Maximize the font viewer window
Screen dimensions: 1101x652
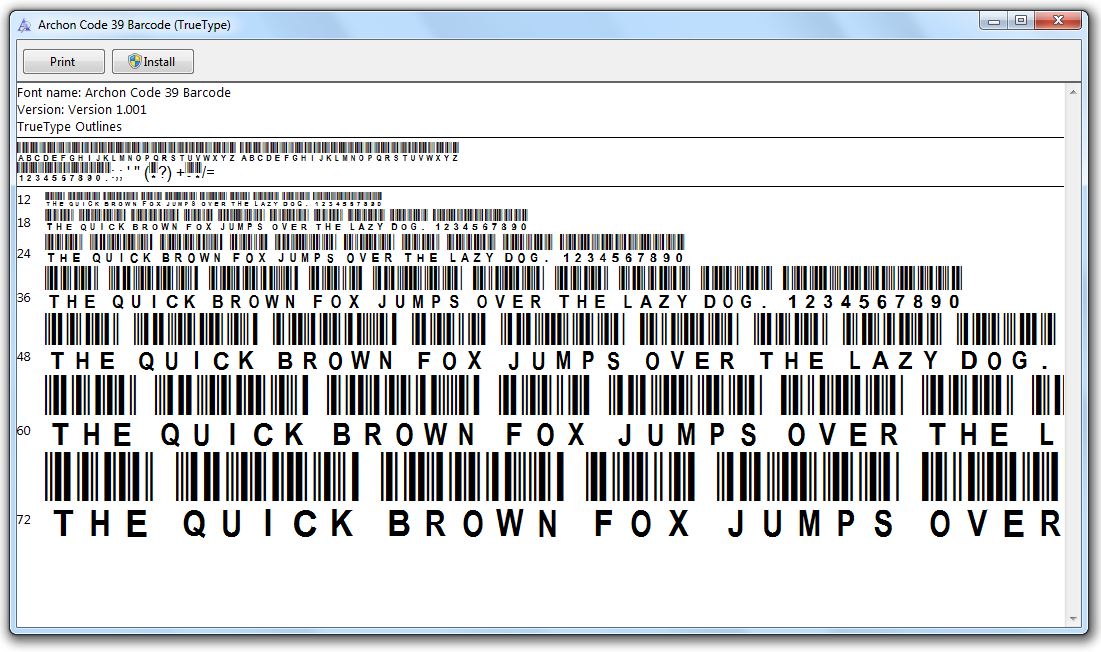click(x=1021, y=21)
